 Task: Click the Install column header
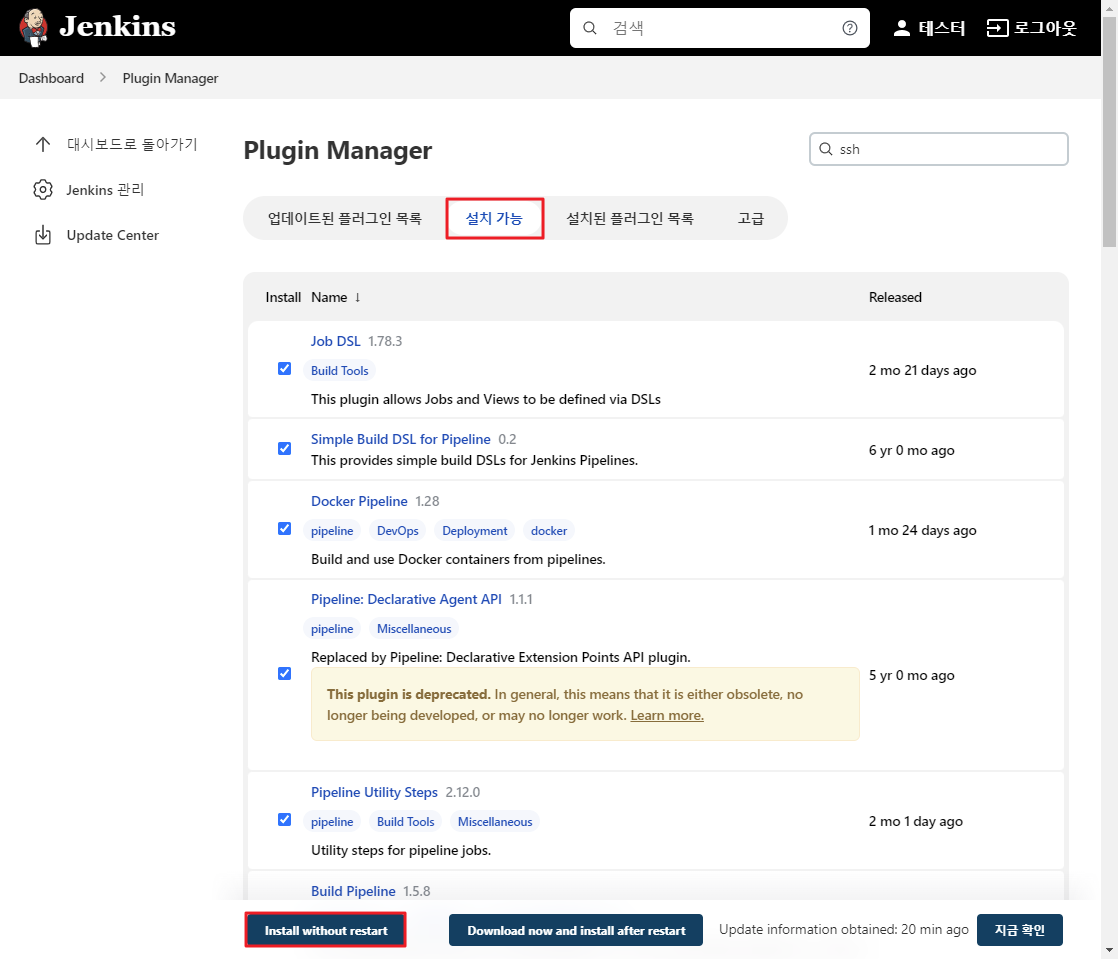283,297
